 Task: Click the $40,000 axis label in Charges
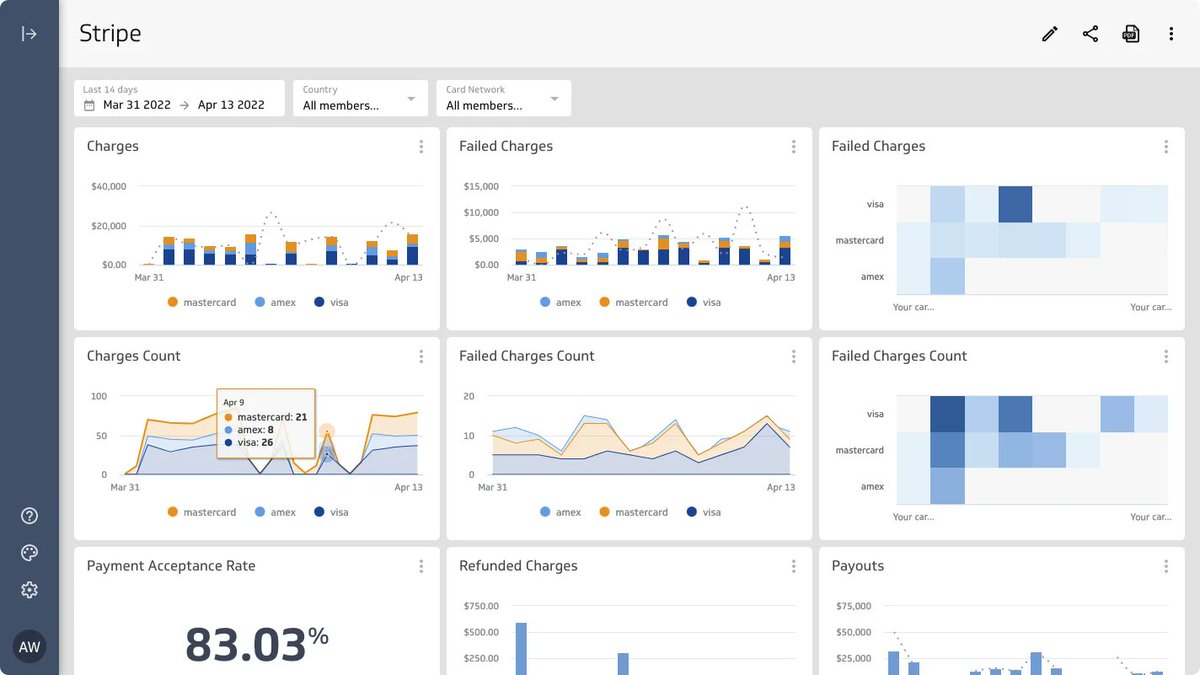coord(108,186)
